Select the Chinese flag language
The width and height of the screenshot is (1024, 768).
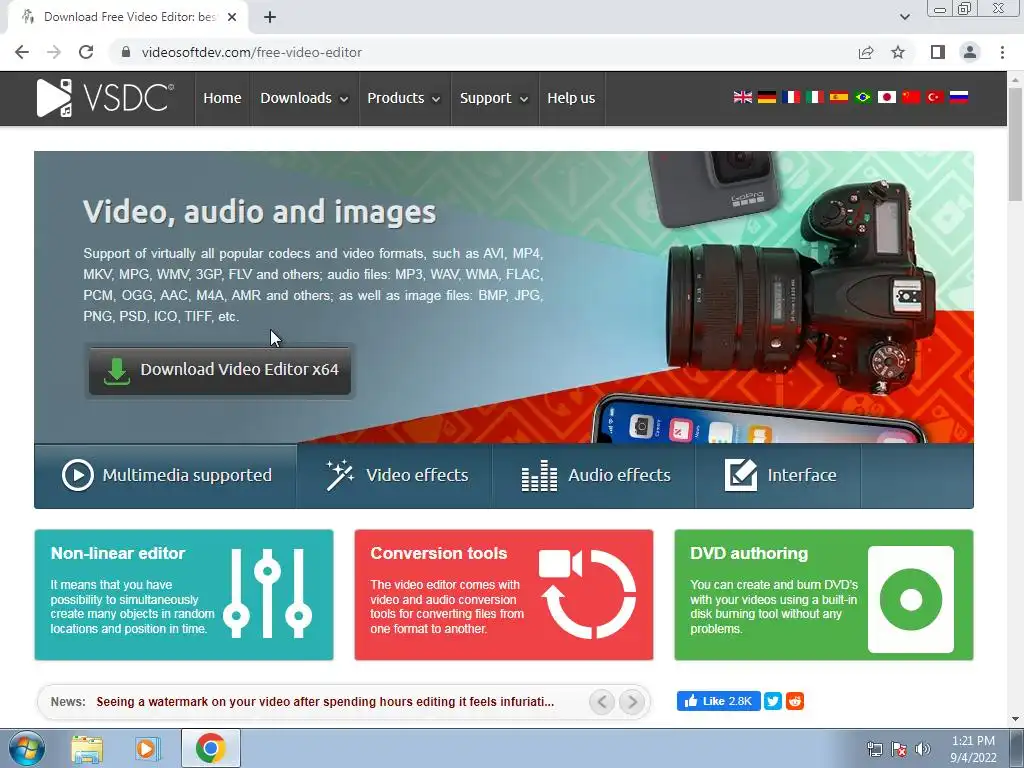pyautogui.click(x=910, y=97)
